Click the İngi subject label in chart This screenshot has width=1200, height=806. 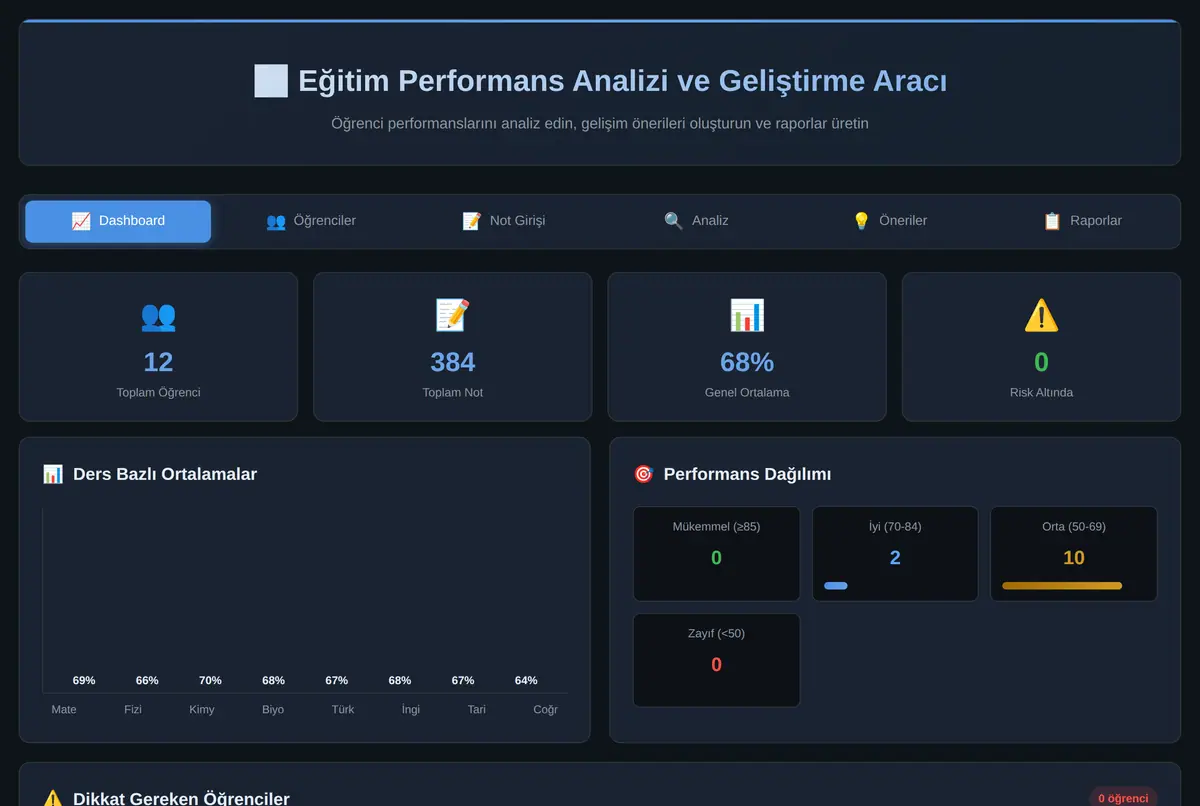pyautogui.click(x=411, y=709)
